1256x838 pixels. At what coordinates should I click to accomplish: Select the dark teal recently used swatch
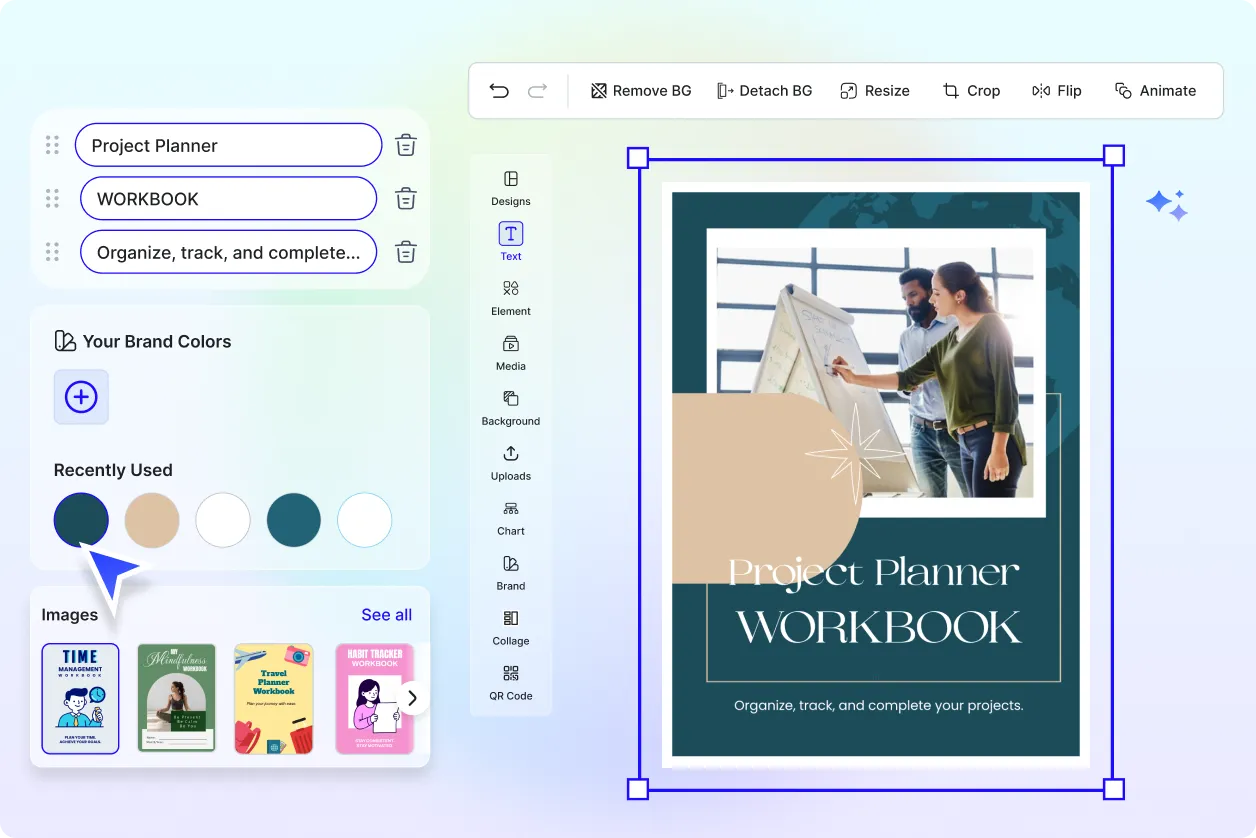pyautogui.click(x=81, y=520)
